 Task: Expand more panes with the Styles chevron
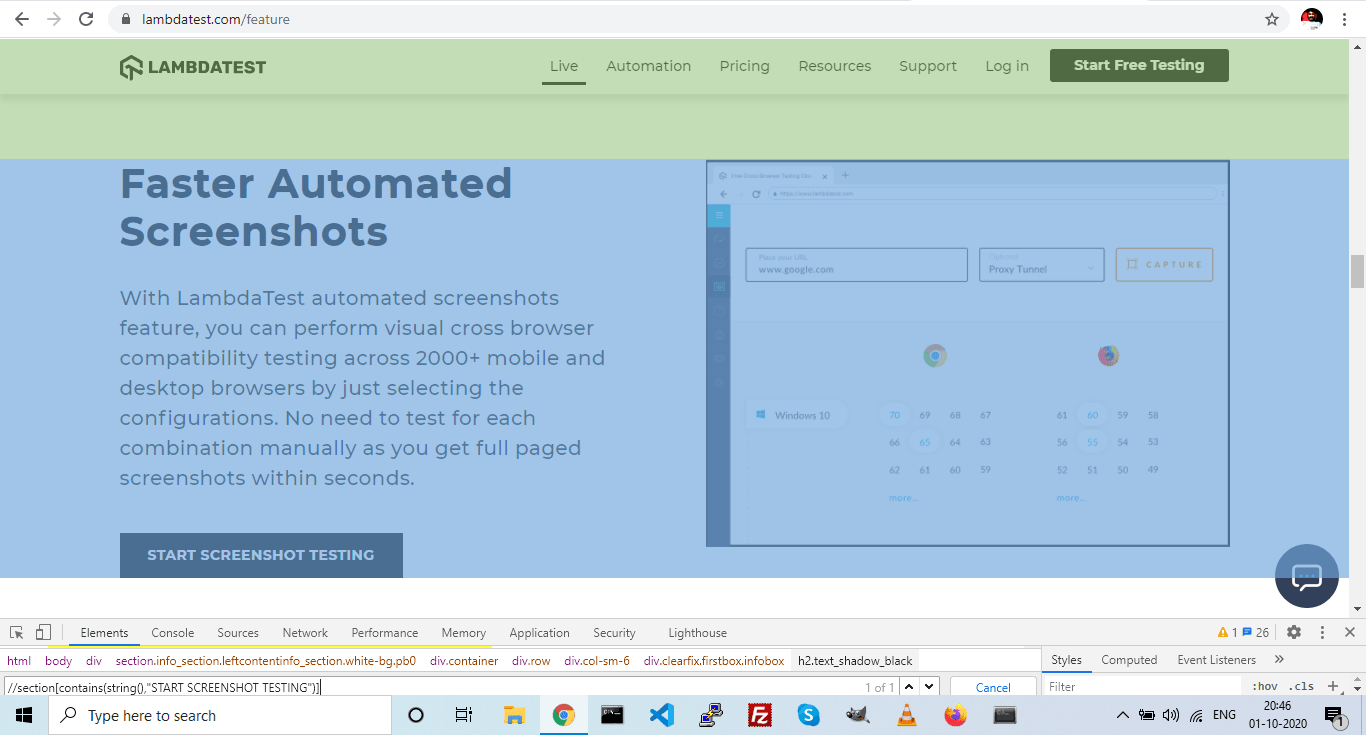(x=1279, y=659)
